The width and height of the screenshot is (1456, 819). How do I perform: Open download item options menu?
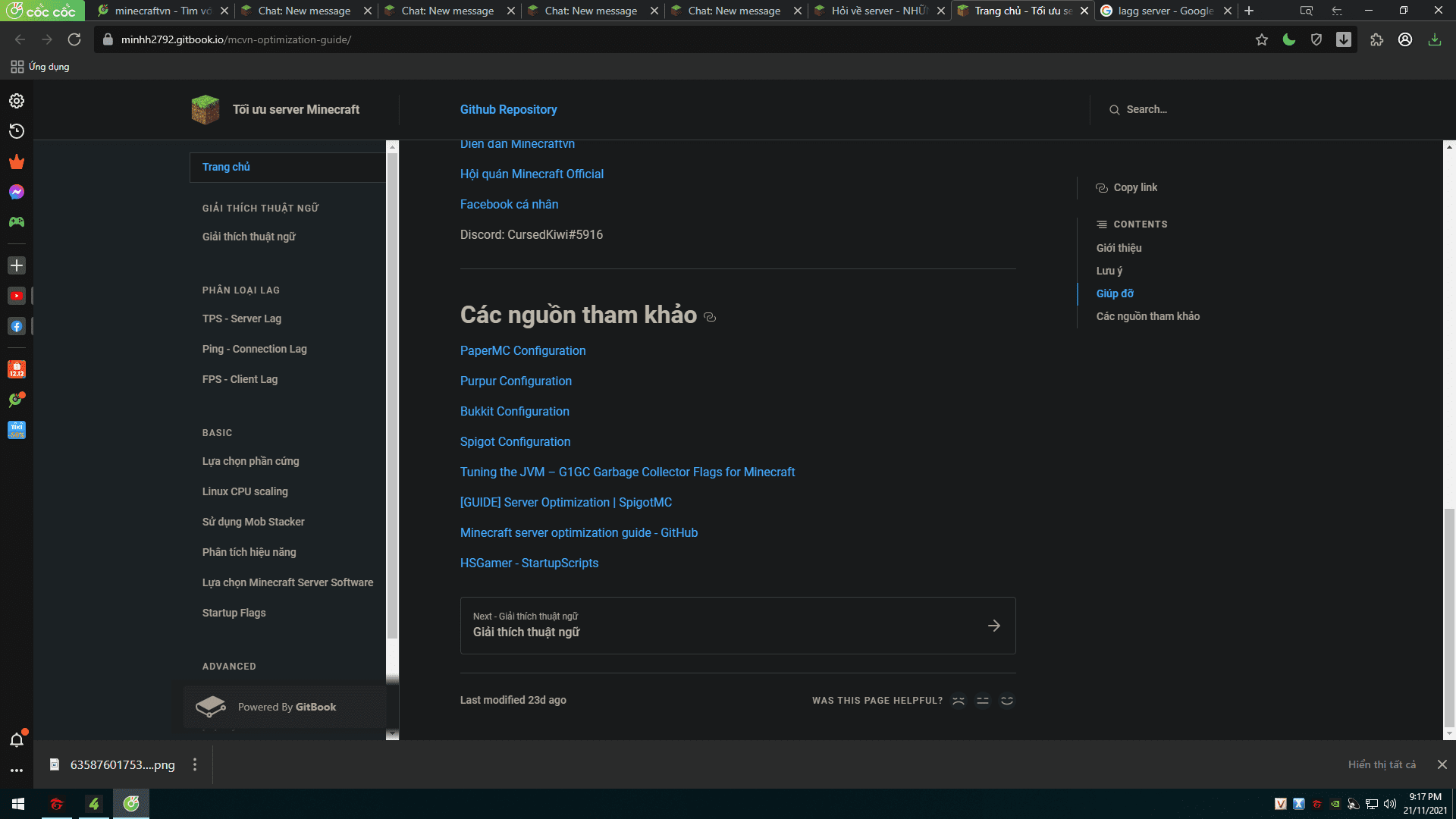click(x=195, y=764)
